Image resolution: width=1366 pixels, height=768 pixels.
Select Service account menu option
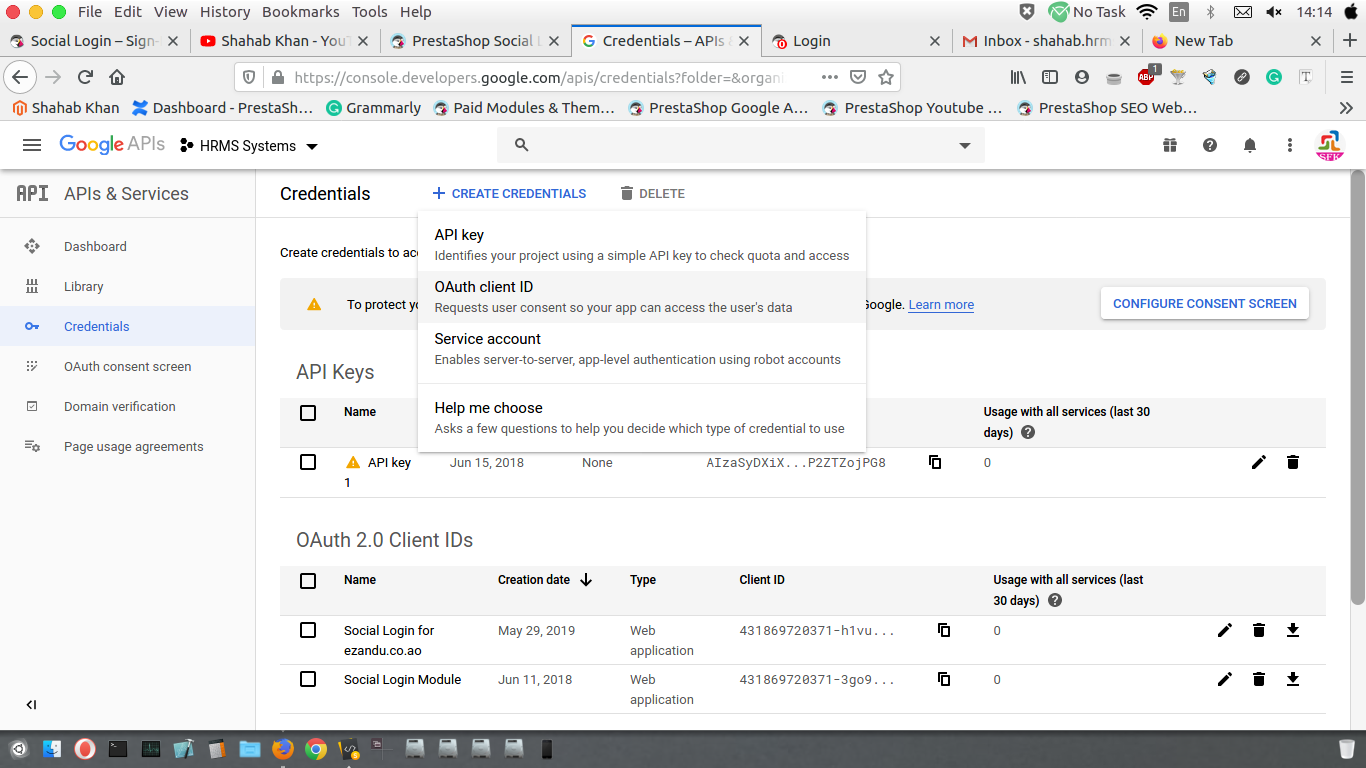pos(641,349)
